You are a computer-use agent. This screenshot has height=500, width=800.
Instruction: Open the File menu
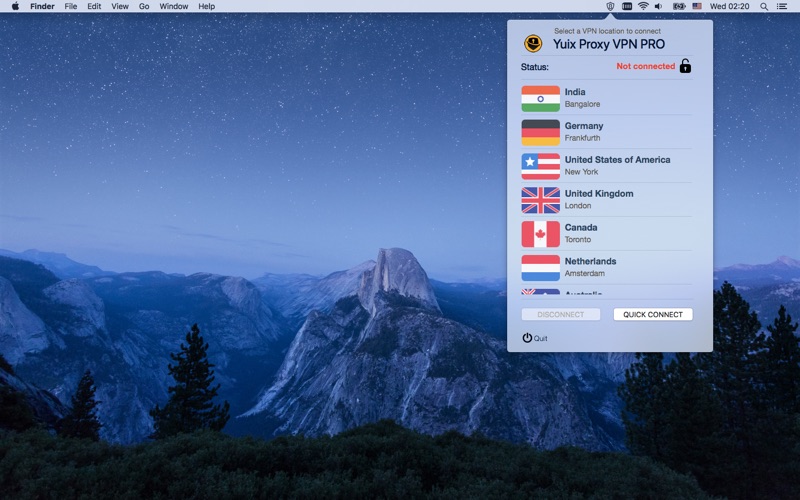(x=71, y=6)
